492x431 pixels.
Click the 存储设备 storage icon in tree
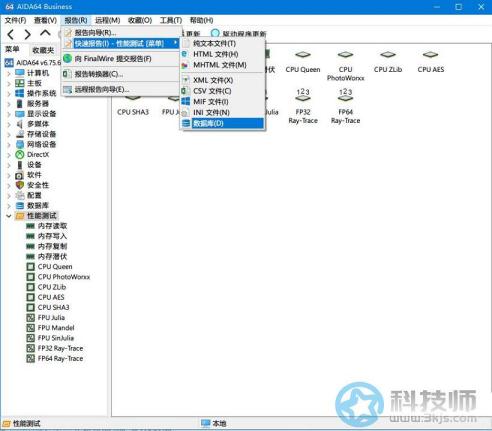(x=20, y=134)
